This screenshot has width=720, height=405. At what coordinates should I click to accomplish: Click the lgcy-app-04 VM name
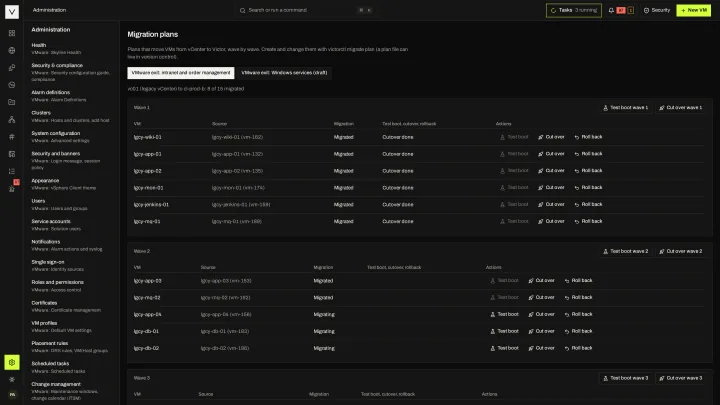click(147, 315)
